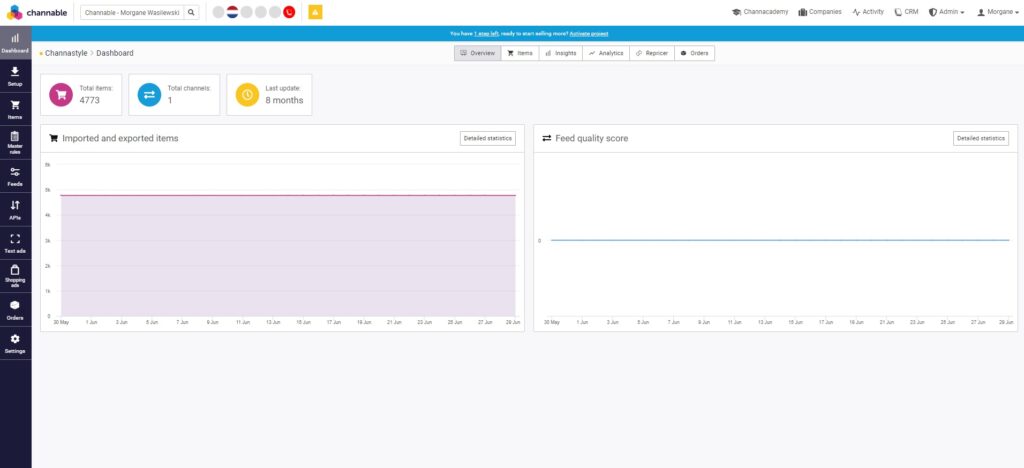Expand the Admin dropdown menu
The height and width of the screenshot is (468, 1024).
coord(946,12)
